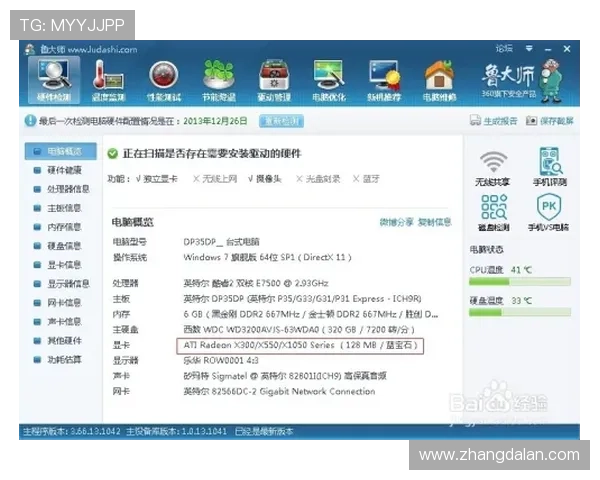Click 微博分享 share link

[396, 222]
